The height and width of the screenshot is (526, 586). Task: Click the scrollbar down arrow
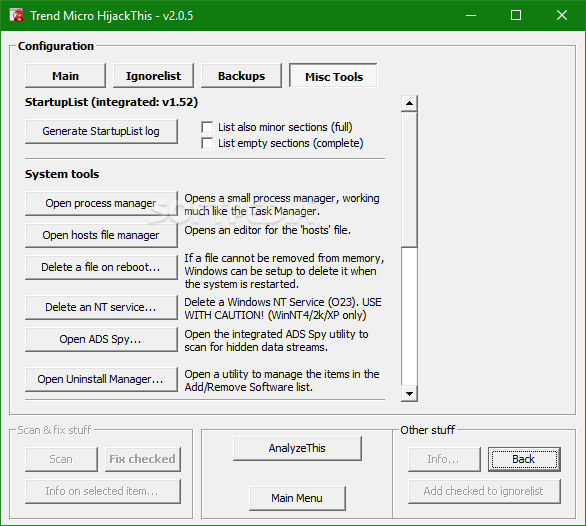[409, 394]
